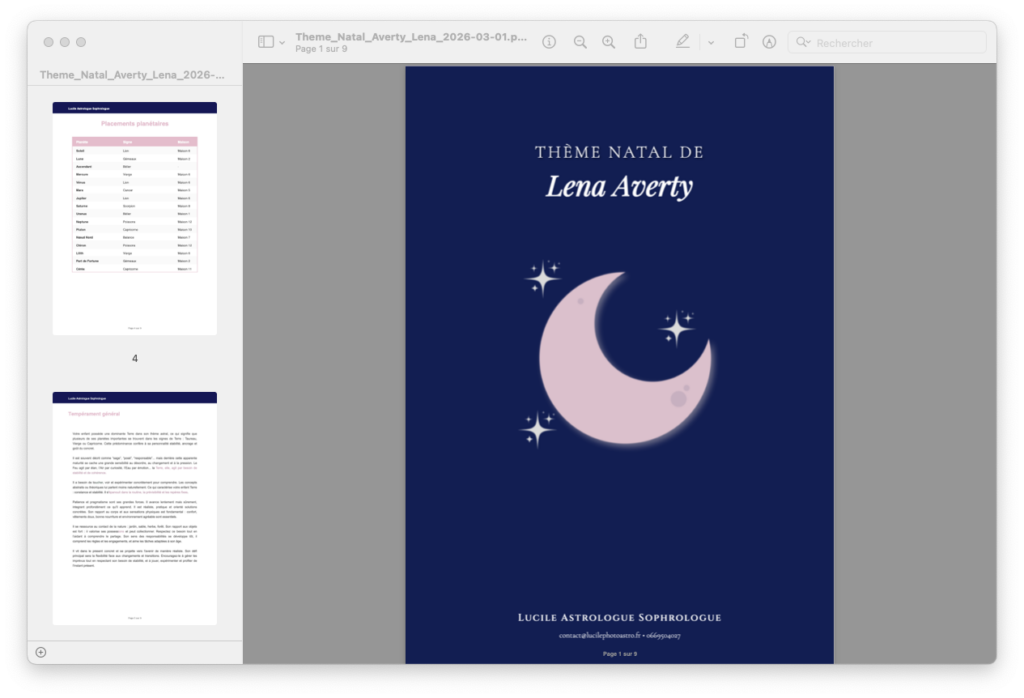
Task: Toggle the sidebar view button
Action: point(266,42)
